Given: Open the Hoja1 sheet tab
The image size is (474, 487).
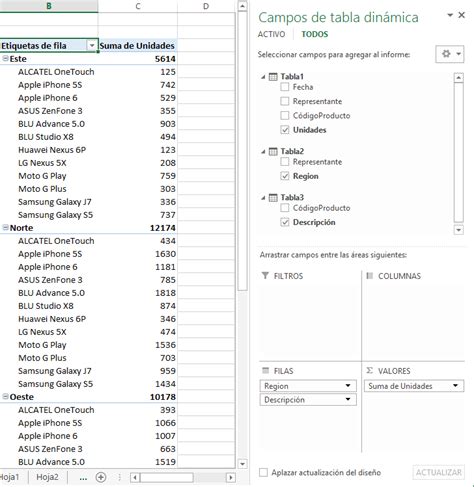Looking at the screenshot, I should (10, 477).
